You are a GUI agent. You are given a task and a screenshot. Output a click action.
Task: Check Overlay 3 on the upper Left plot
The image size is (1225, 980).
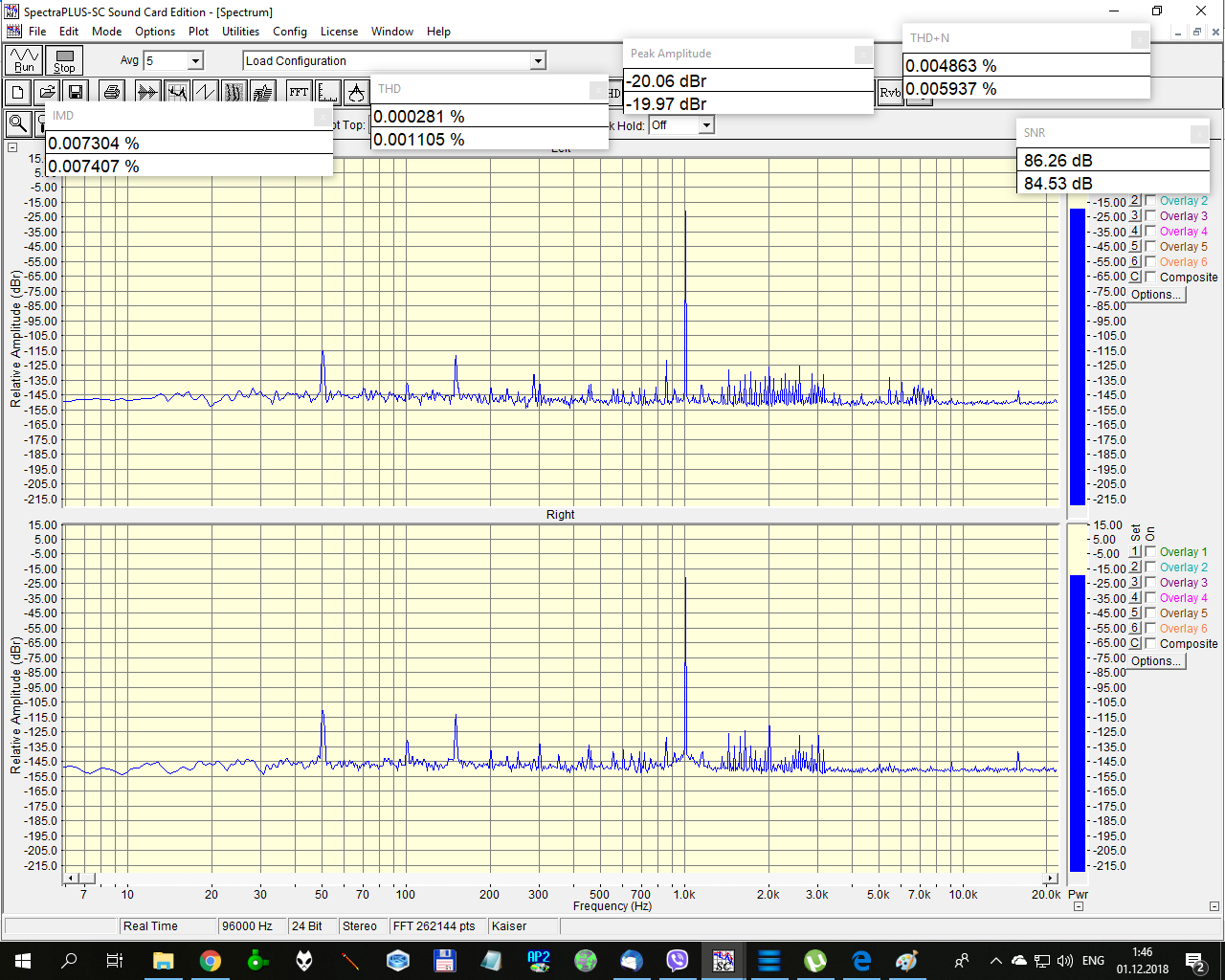(1150, 215)
